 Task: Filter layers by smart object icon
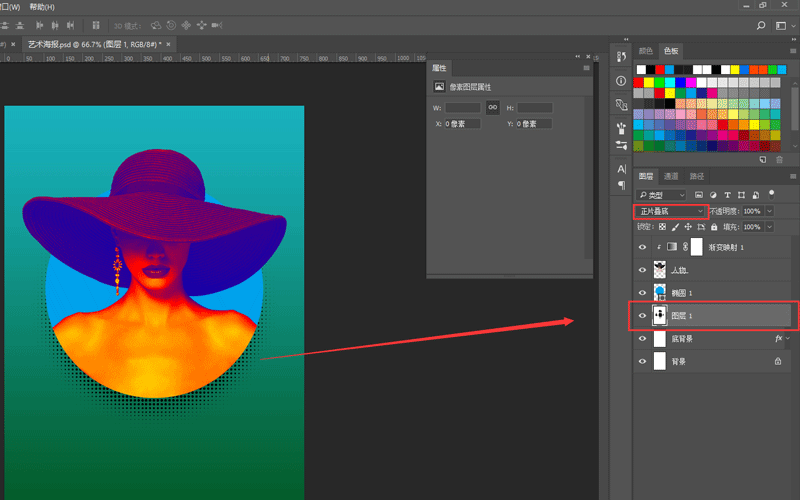click(x=756, y=195)
